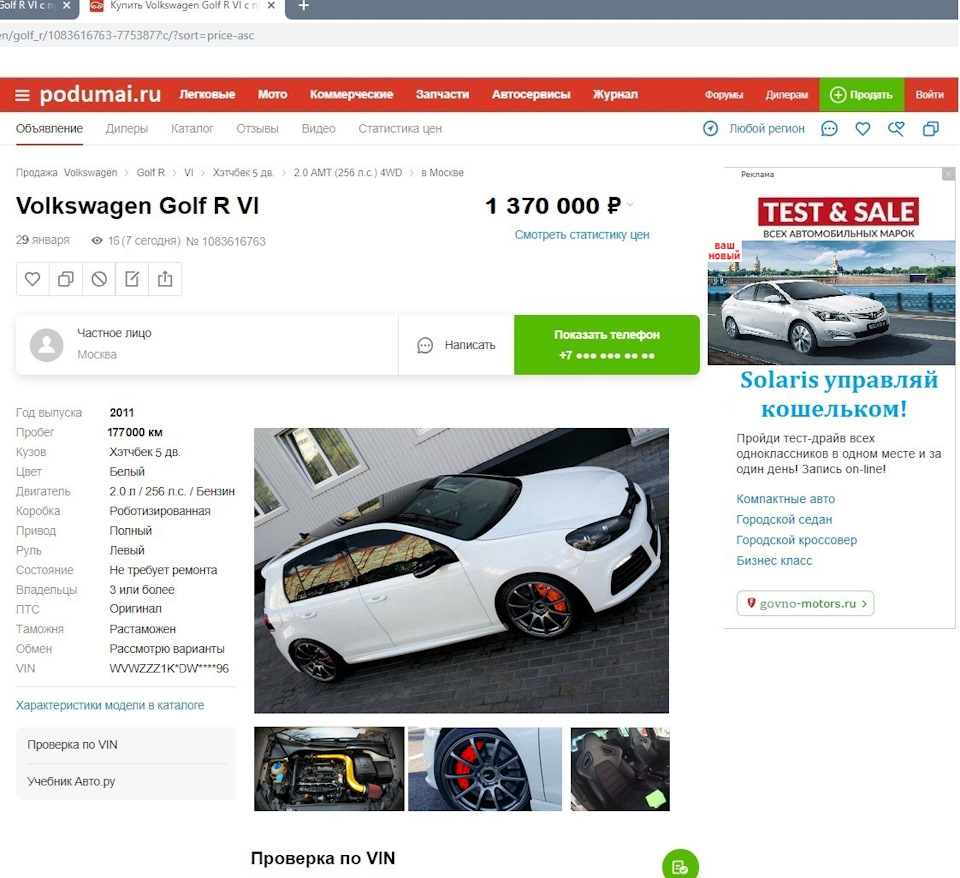Open comparison icon in subnavigation
960x878 pixels.
click(931, 129)
